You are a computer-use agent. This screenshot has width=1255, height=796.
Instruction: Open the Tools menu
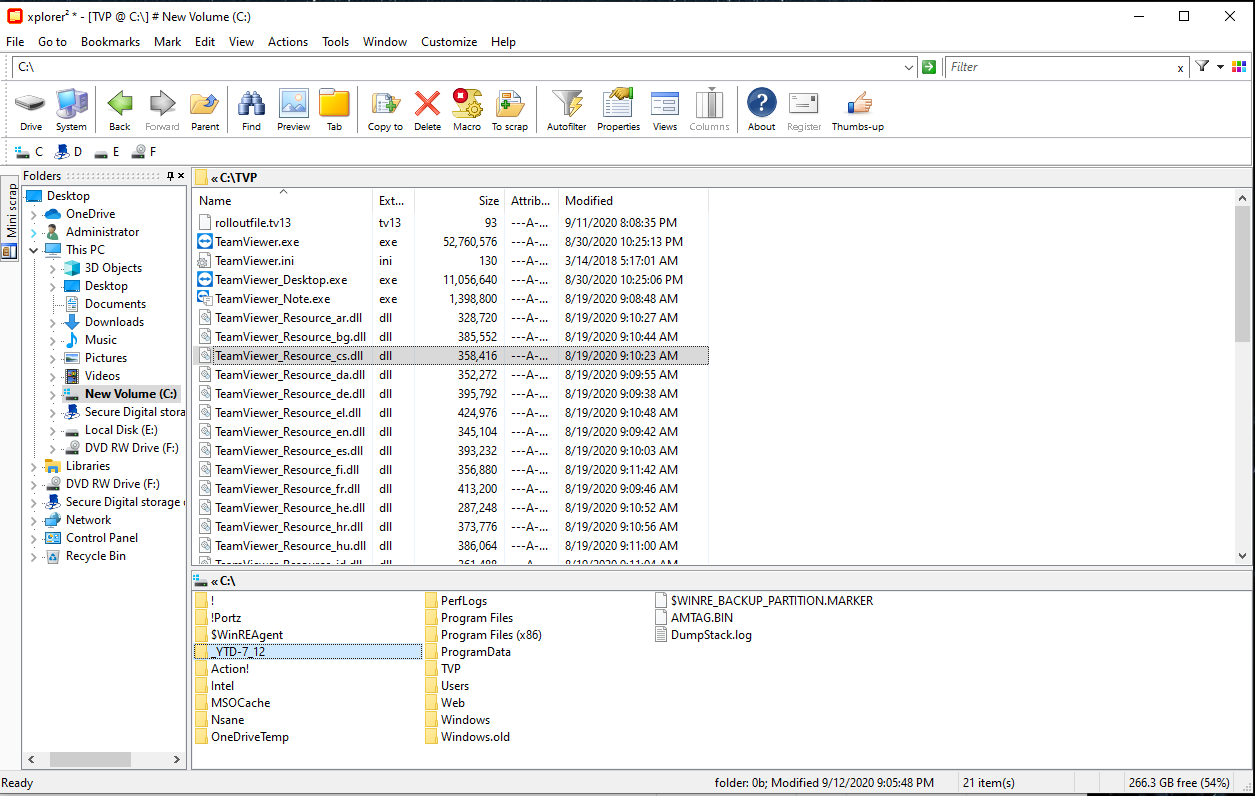pos(335,42)
